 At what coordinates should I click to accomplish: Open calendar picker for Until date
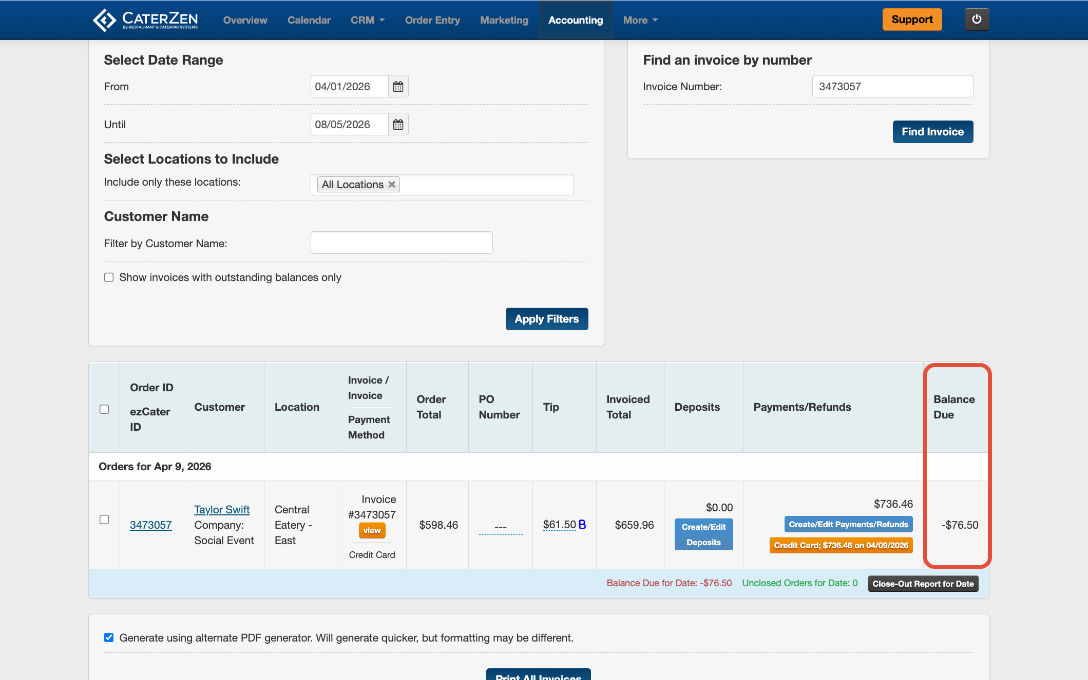coord(398,125)
